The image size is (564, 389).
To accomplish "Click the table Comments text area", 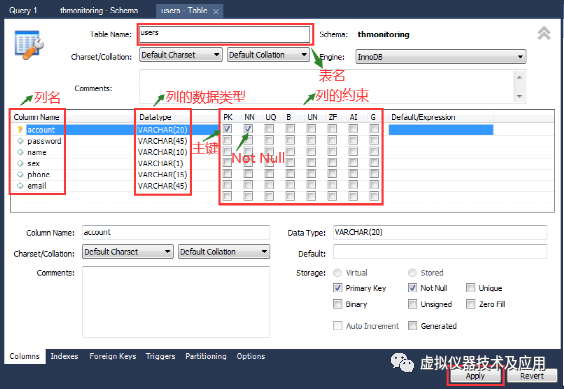I will point(327,86).
